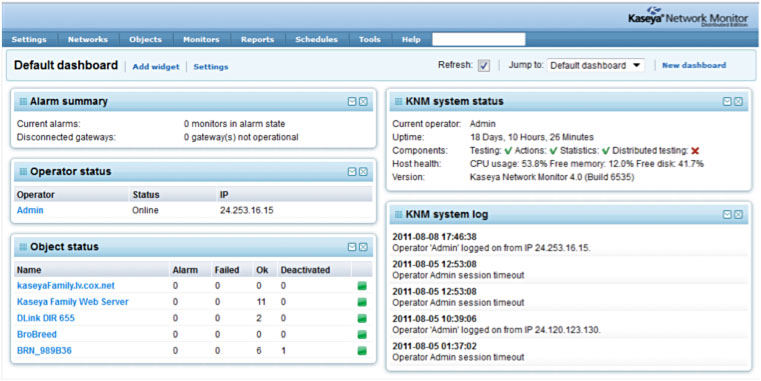Click the log entry dated 2011-08-05 10:39:06

point(569,324)
